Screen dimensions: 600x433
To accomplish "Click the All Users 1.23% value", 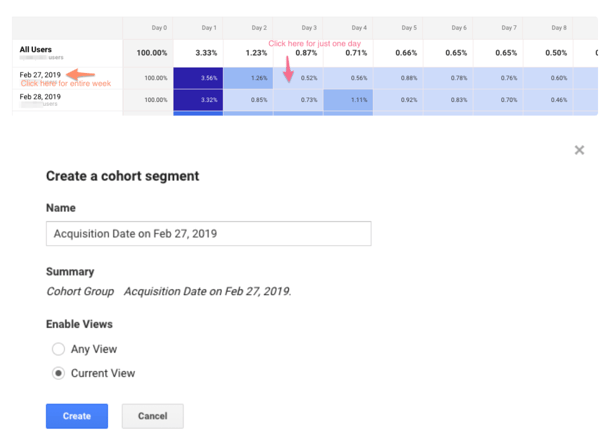I will [x=256, y=53].
